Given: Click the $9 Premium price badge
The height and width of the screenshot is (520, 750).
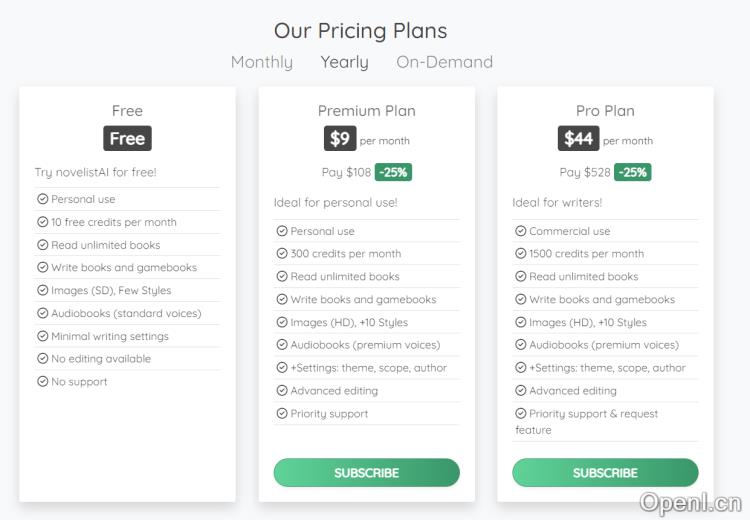Looking at the screenshot, I should 339,139.
